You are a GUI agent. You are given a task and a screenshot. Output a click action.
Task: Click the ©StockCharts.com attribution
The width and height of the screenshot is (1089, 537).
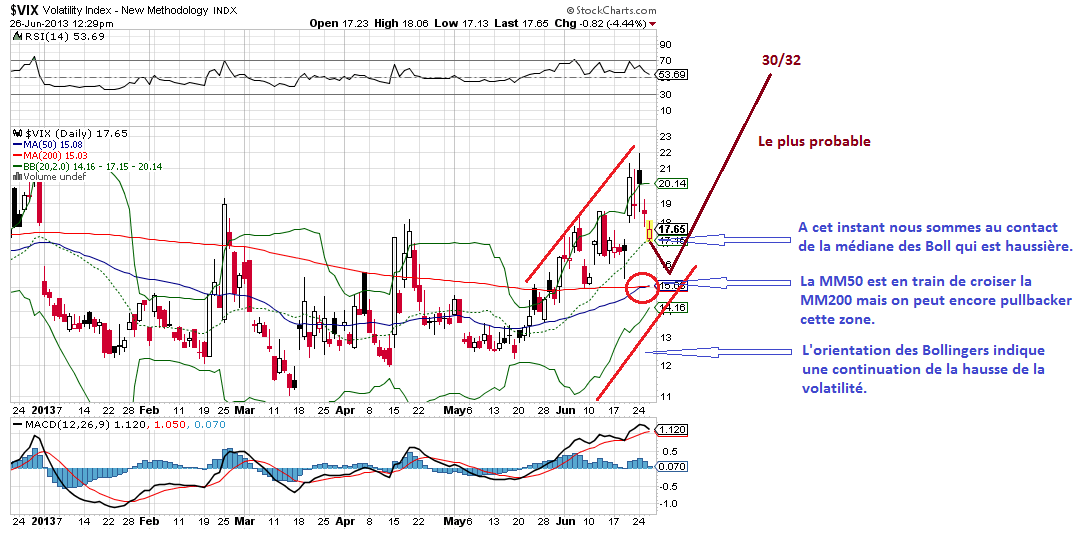pos(611,10)
